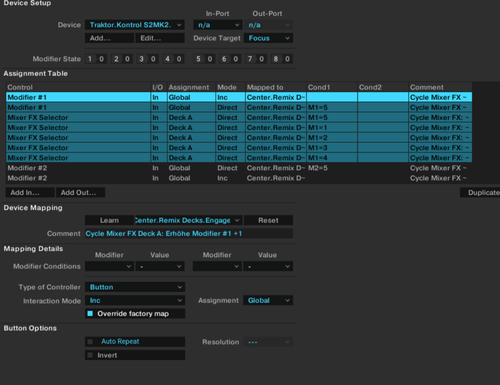Image resolution: width=500 pixels, height=385 pixels.
Task: Open the Type of Controller Button dropdown
Action: 135,287
